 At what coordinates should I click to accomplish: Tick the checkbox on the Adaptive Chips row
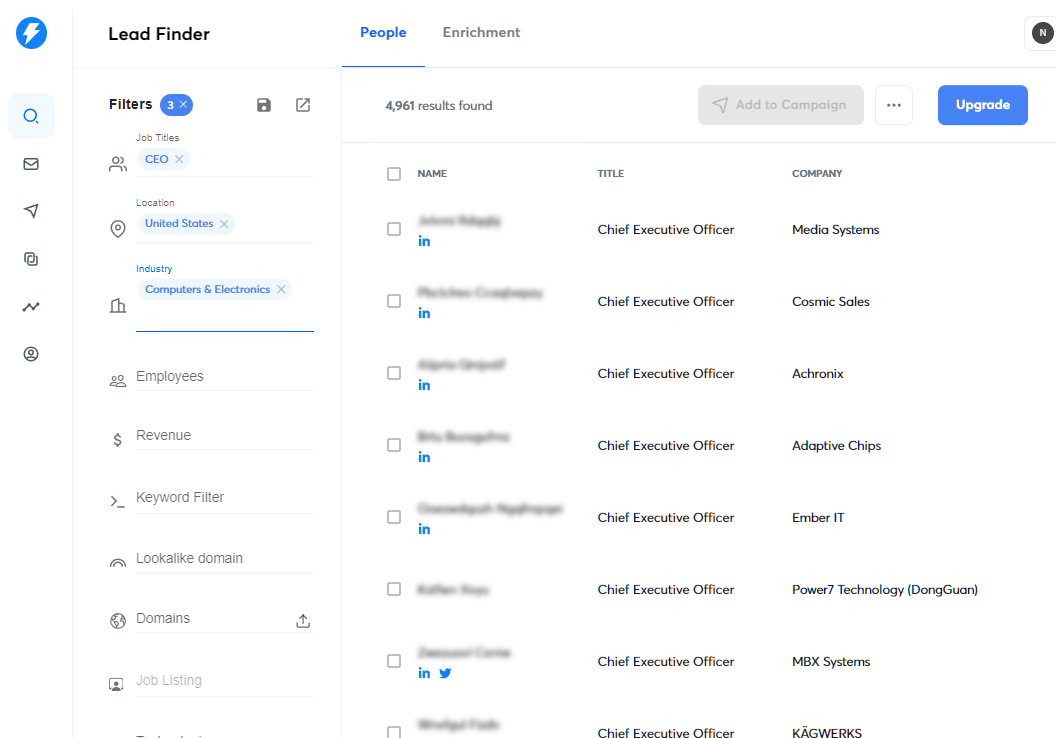click(x=394, y=445)
